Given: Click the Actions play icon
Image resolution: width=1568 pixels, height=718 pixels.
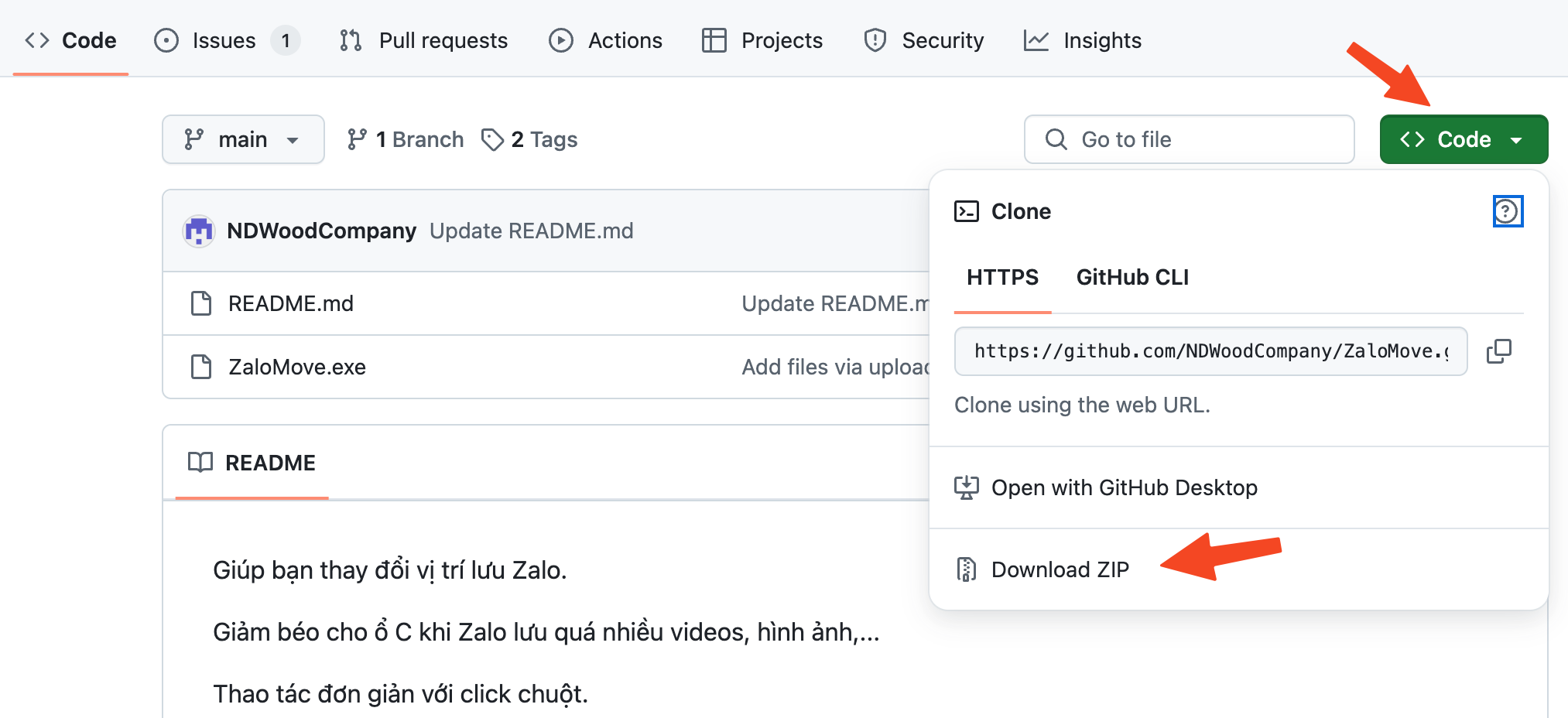Looking at the screenshot, I should pyautogui.click(x=561, y=40).
